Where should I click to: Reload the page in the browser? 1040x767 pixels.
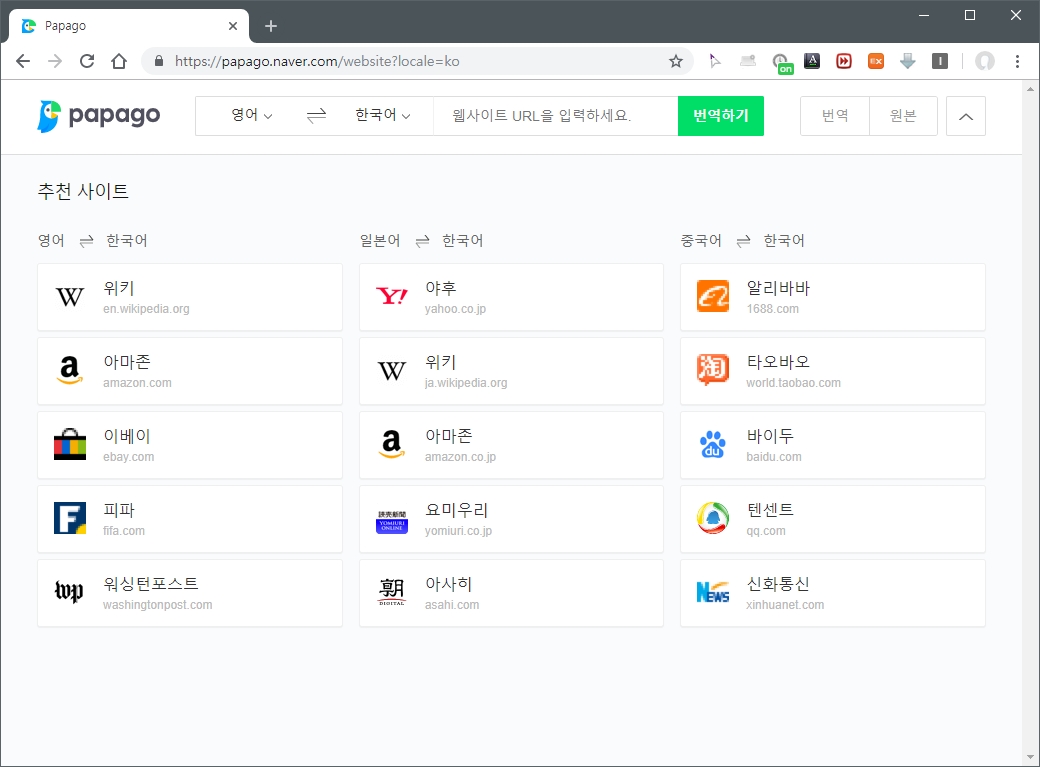87,62
